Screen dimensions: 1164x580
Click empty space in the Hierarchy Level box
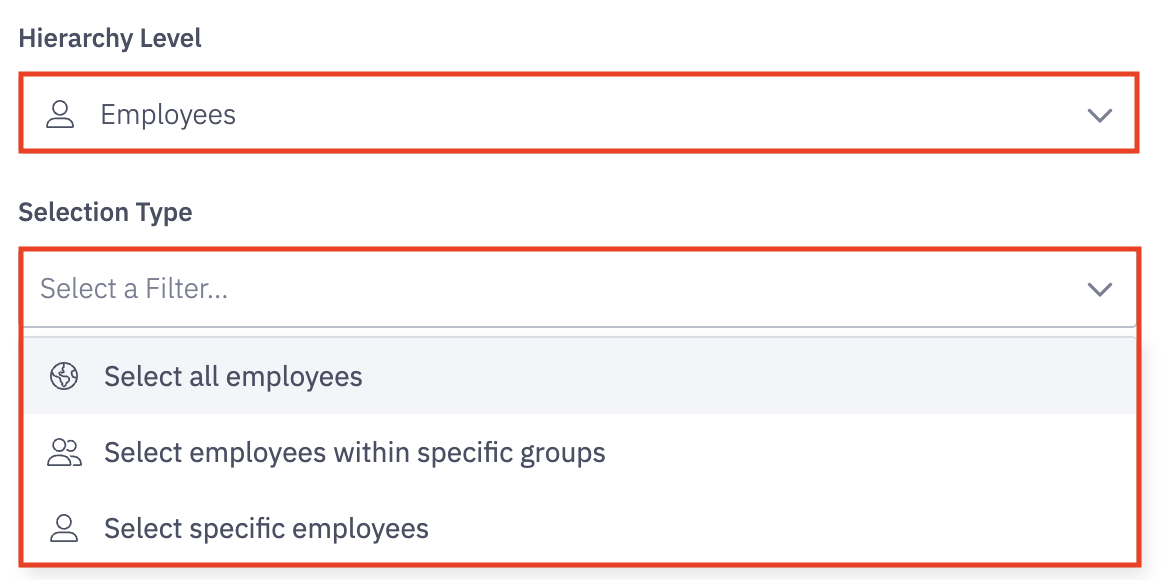click(x=650, y=115)
